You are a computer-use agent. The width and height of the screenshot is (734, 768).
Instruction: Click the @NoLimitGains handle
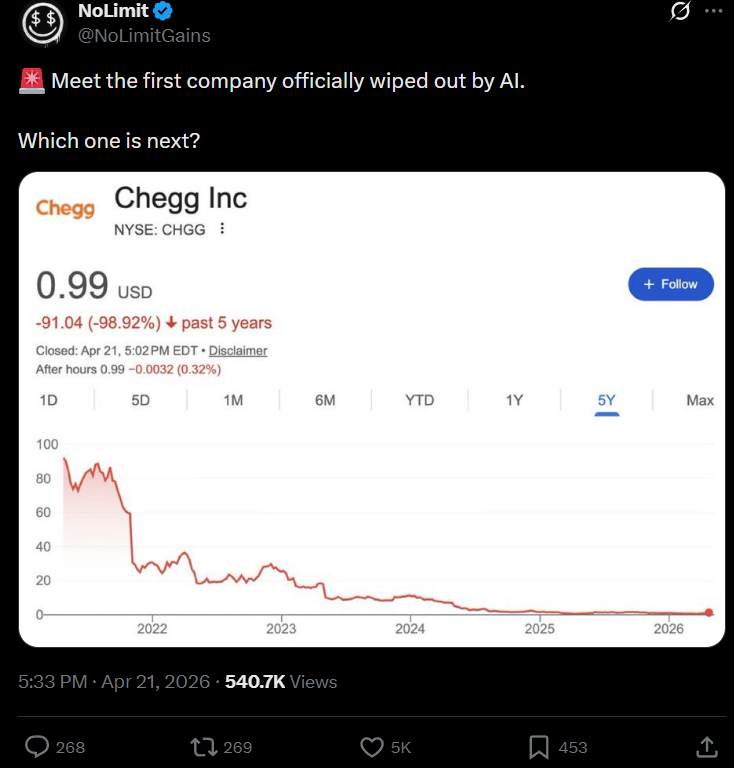144,36
